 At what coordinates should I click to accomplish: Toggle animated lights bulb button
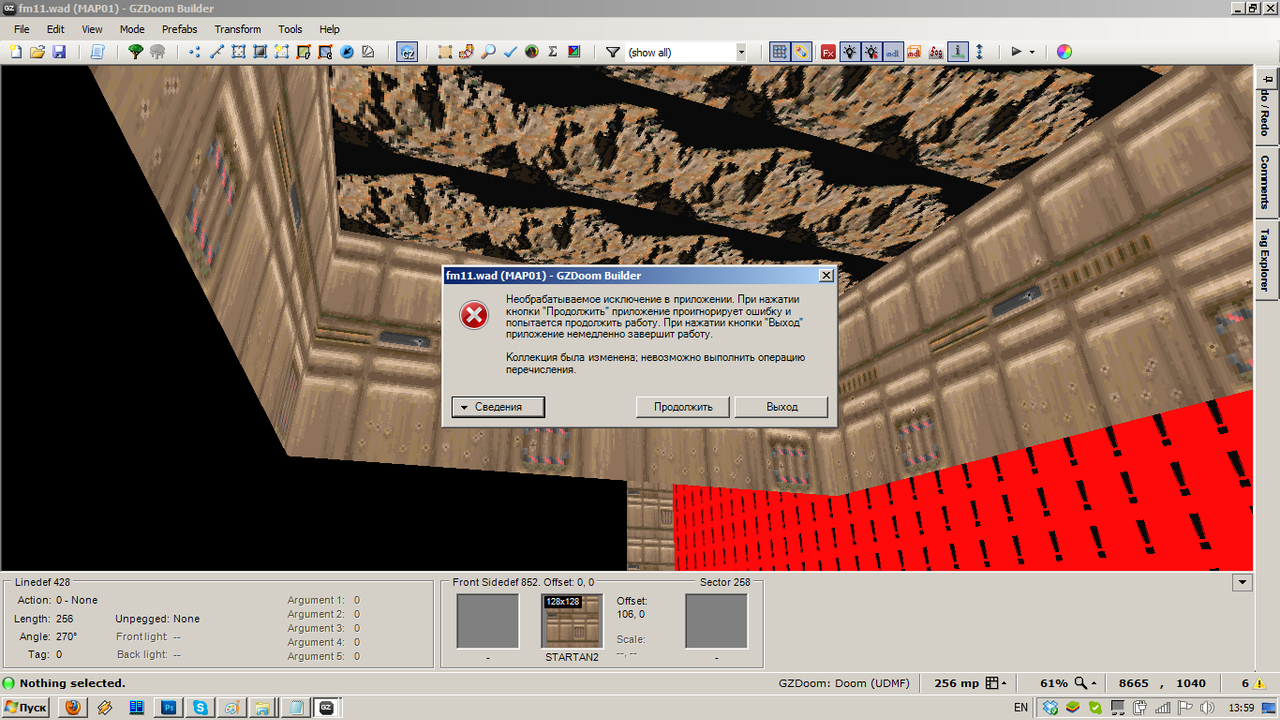coord(871,52)
